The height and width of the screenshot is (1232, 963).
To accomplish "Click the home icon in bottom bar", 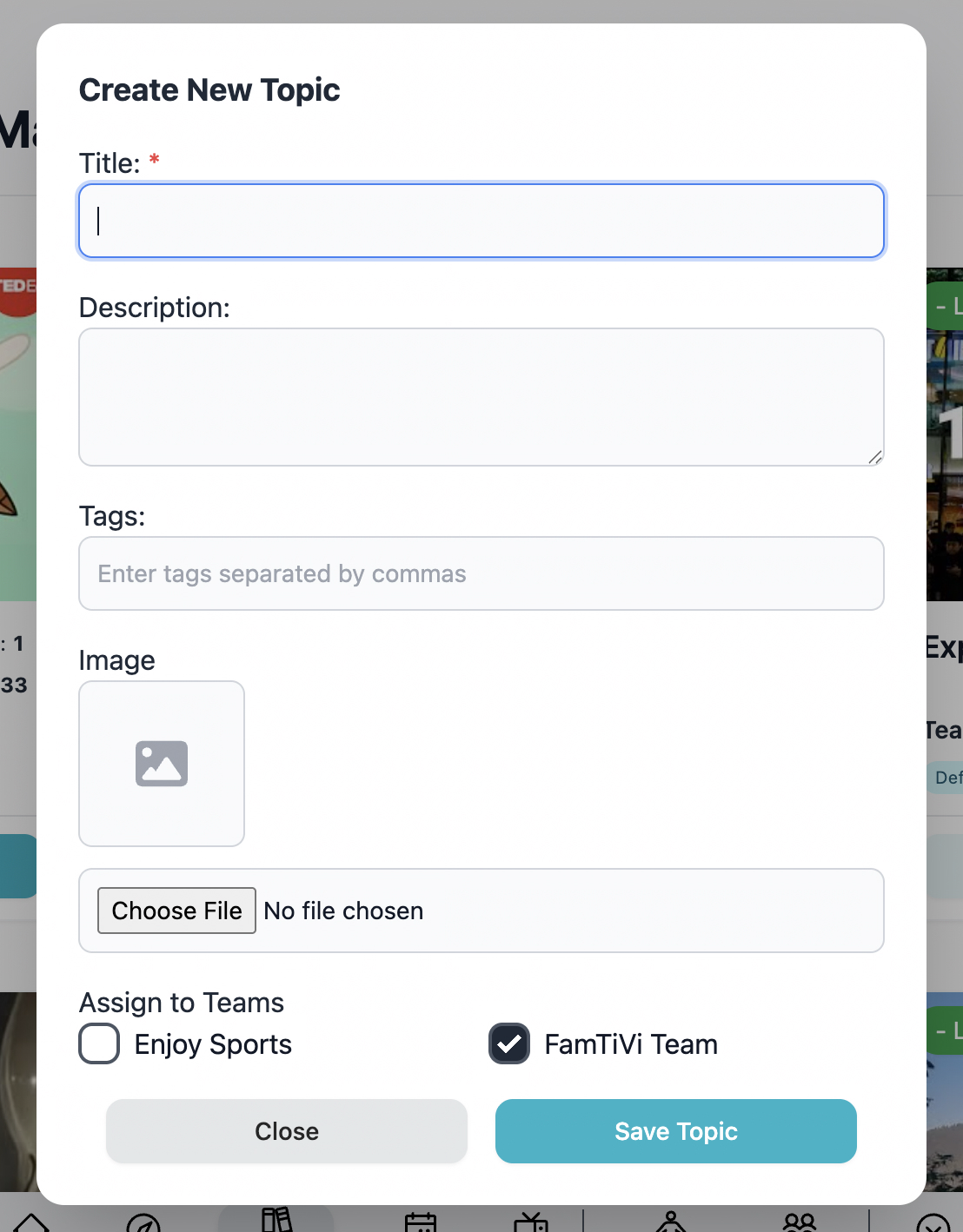I will click(32, 1222).
